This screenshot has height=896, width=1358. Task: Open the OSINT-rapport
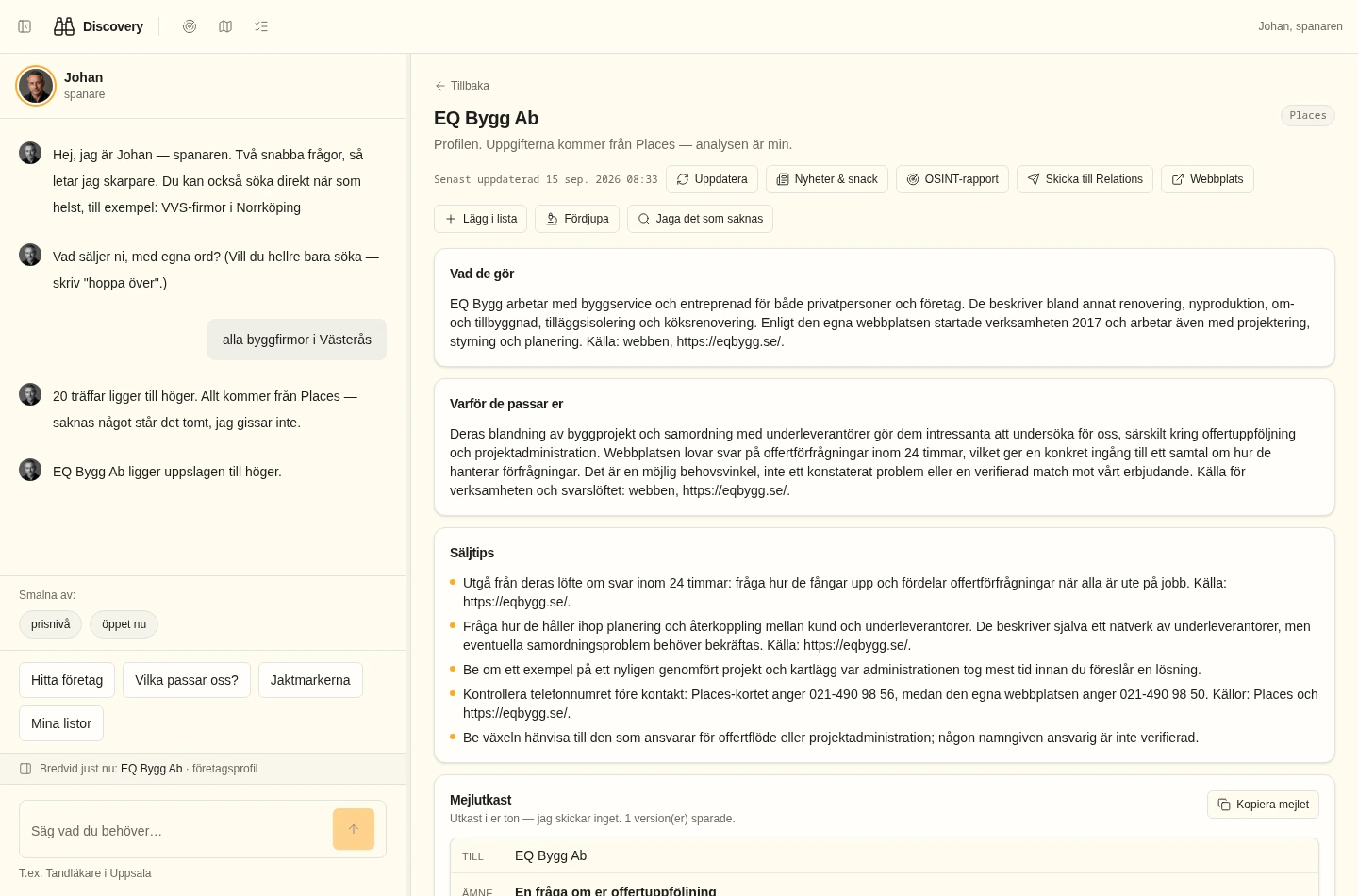(952, 179)
